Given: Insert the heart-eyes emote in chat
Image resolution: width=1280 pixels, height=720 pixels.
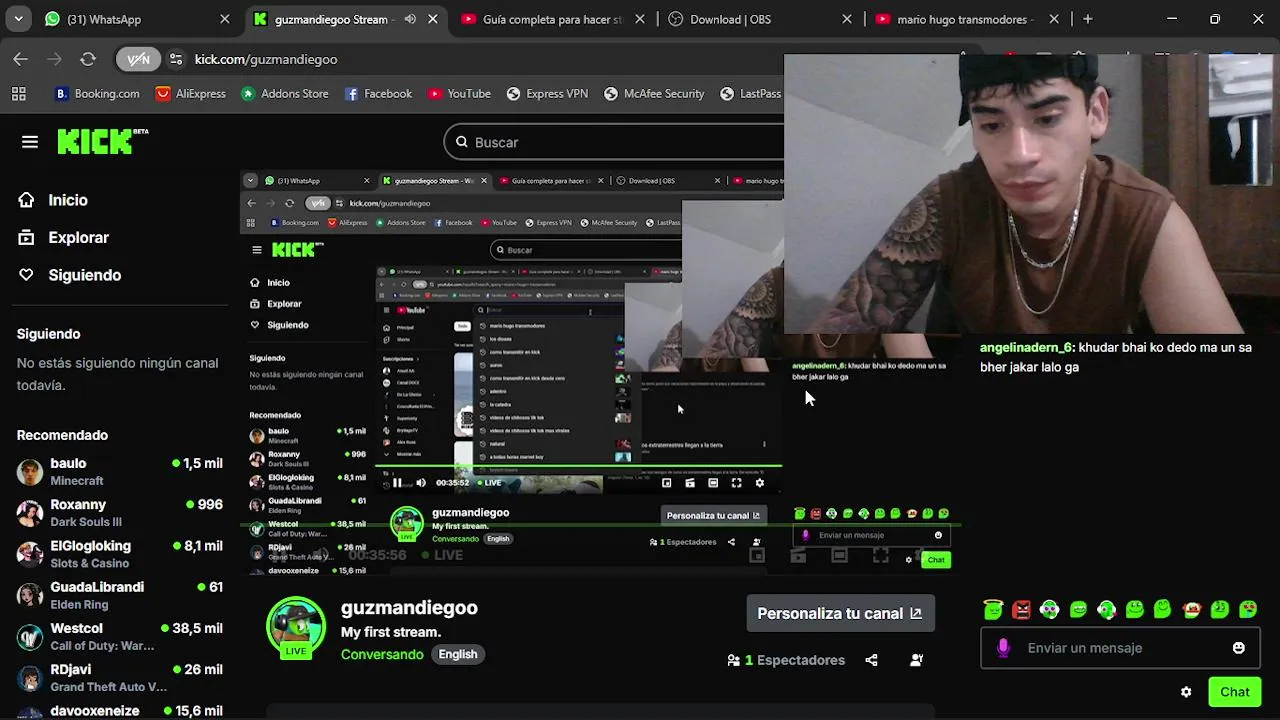Looking at the screenshot, I should pos(1248,609).
